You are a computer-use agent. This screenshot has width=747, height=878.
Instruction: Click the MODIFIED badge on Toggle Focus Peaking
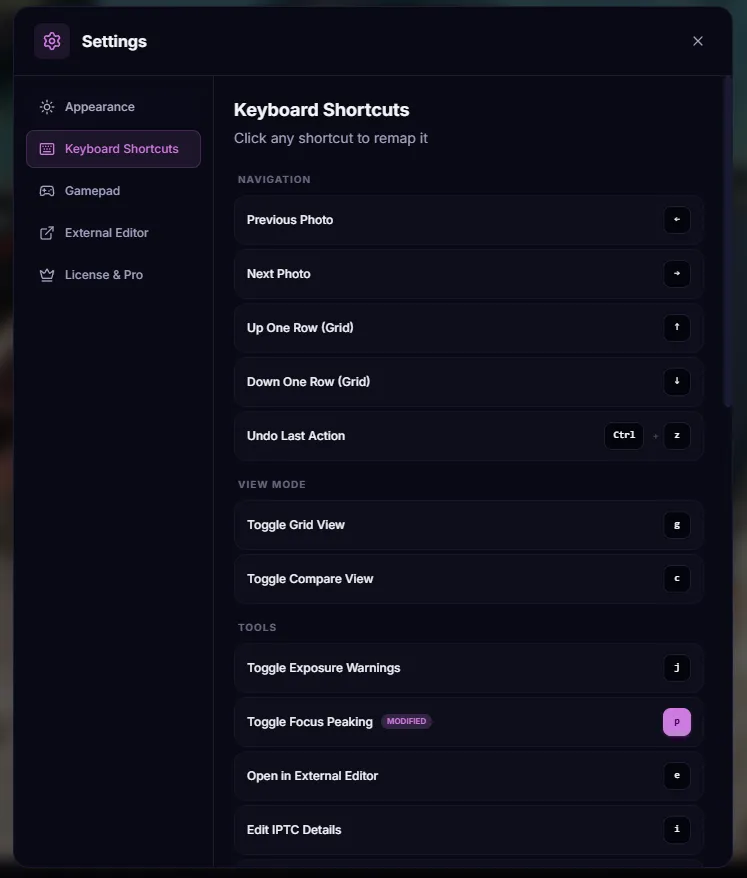coord(406,721)
